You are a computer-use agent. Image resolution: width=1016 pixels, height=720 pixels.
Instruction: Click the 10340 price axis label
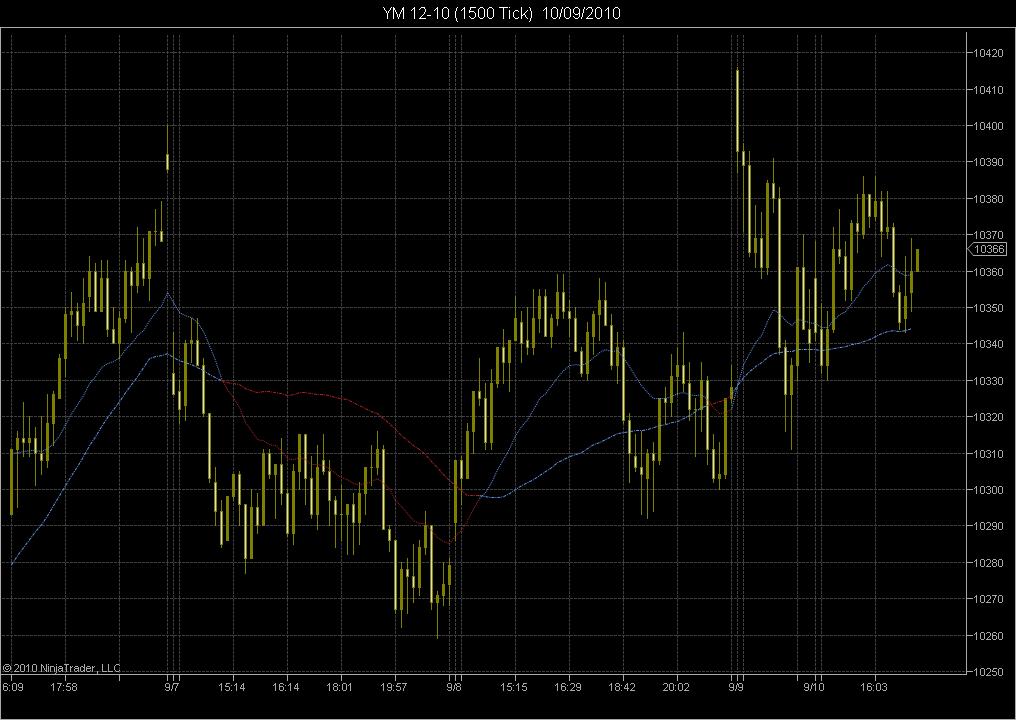(989, 344)
